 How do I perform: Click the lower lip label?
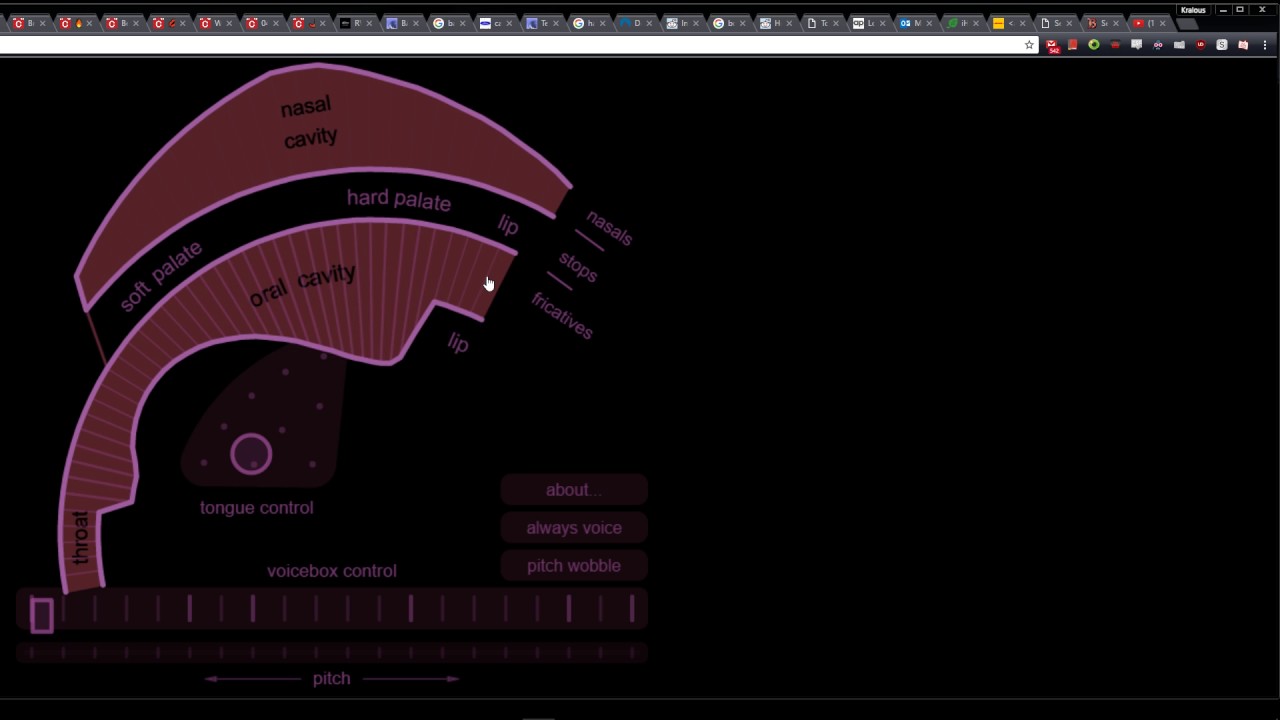click(458, 343)
